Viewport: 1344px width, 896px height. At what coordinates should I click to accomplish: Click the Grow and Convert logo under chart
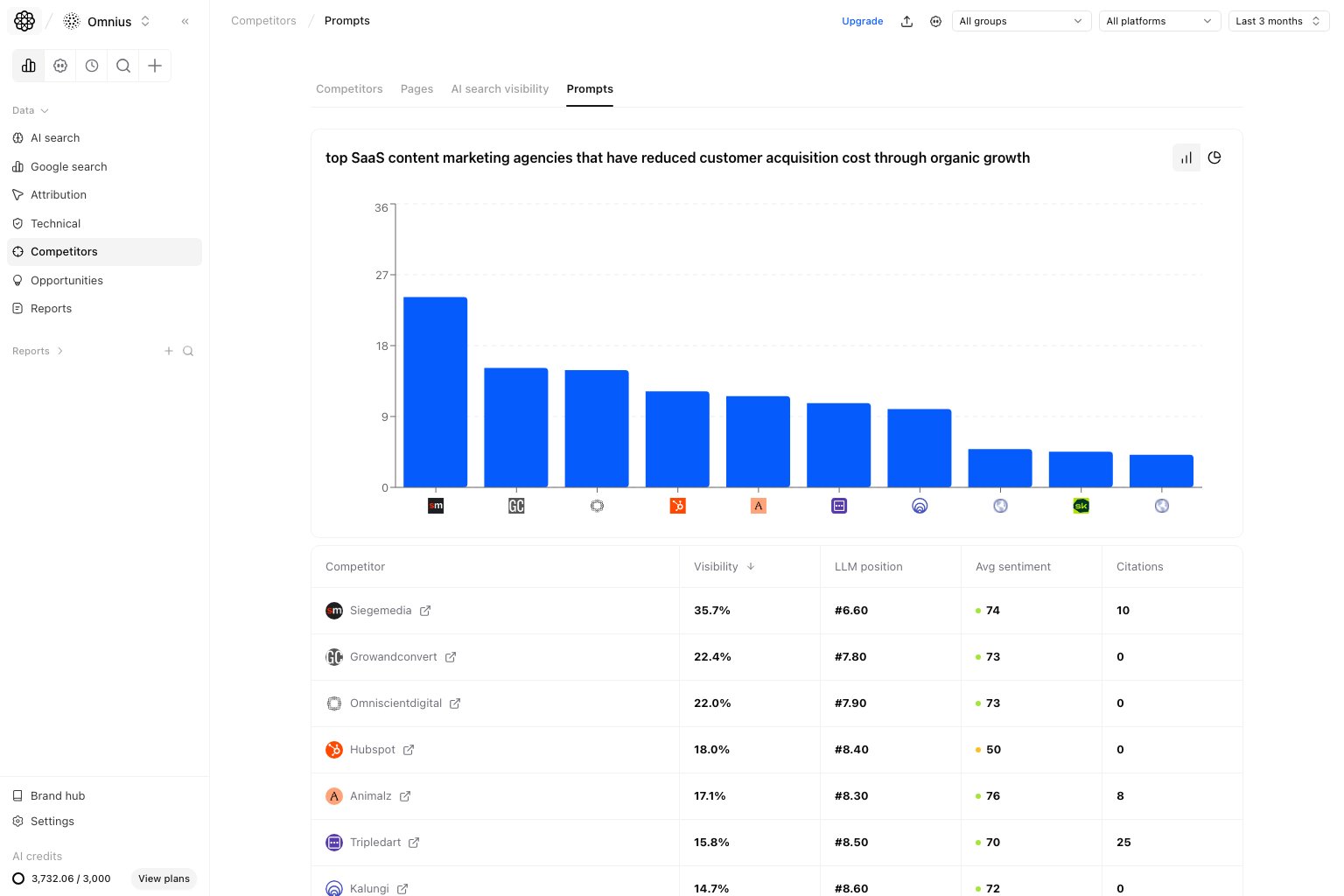click(x=516, y=506)
